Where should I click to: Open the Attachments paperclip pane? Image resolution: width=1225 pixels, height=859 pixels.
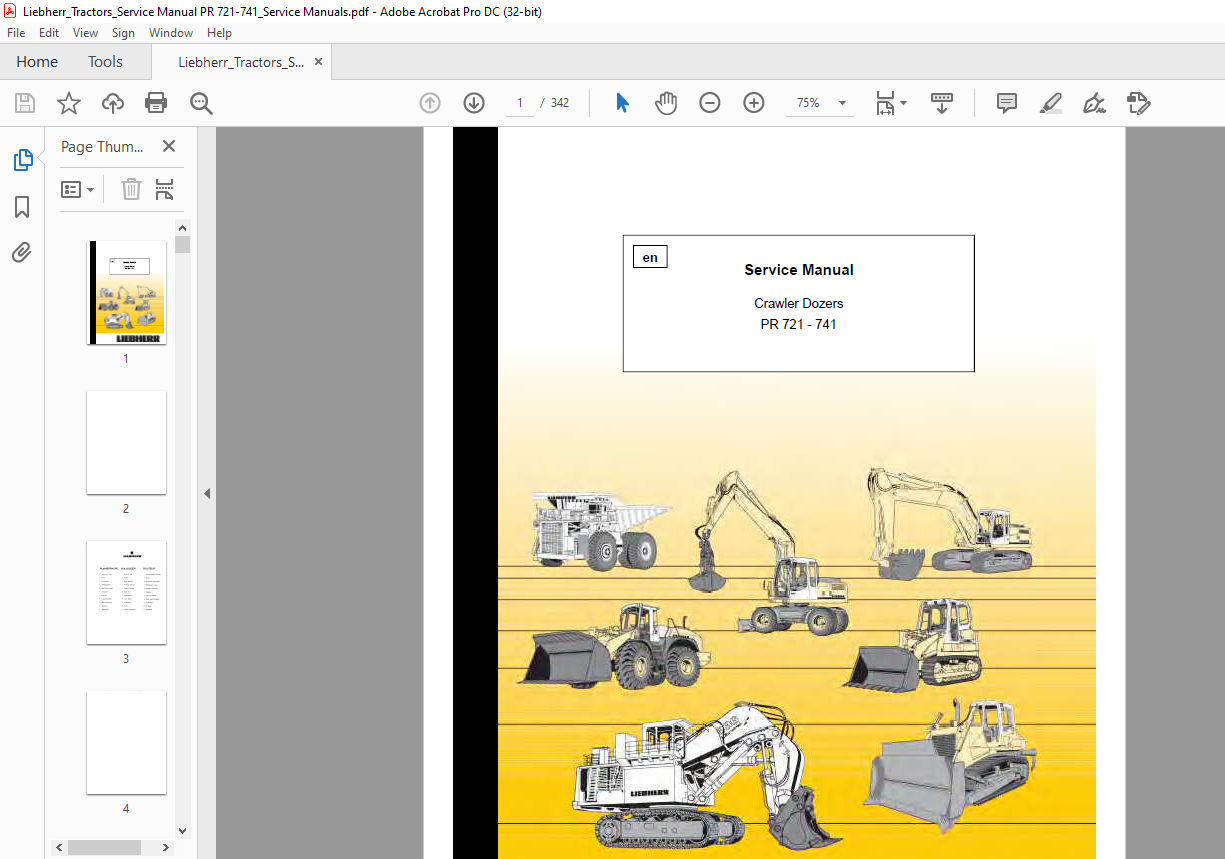pos(22,252)
